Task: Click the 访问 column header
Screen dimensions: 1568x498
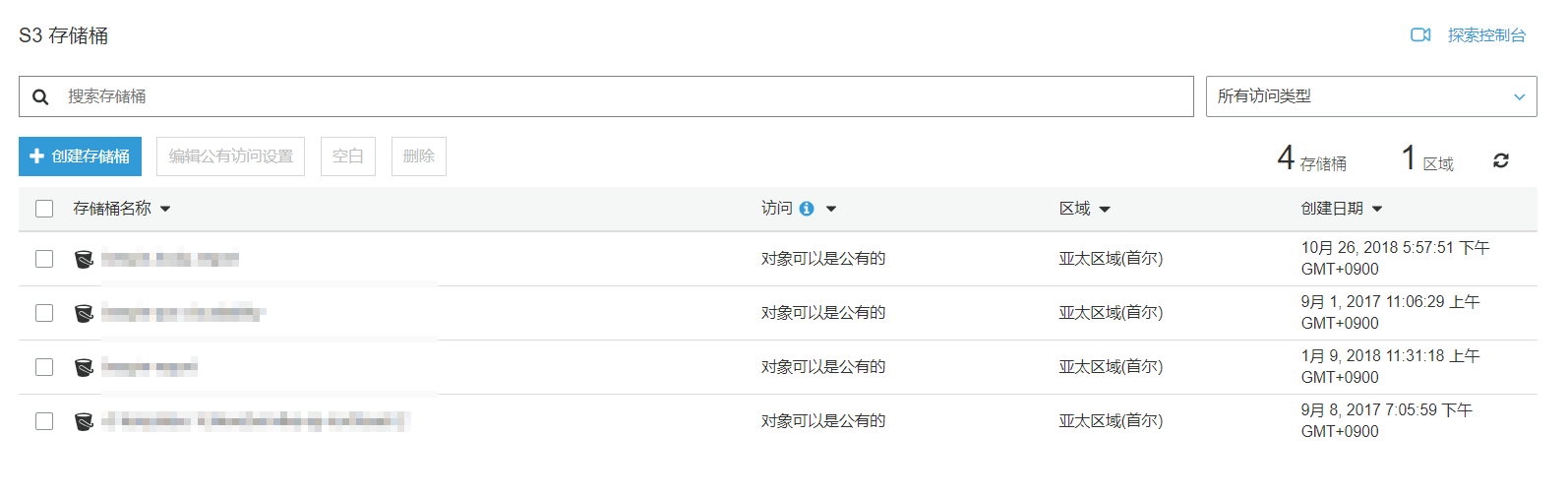Action: click(x=776, y=209)
